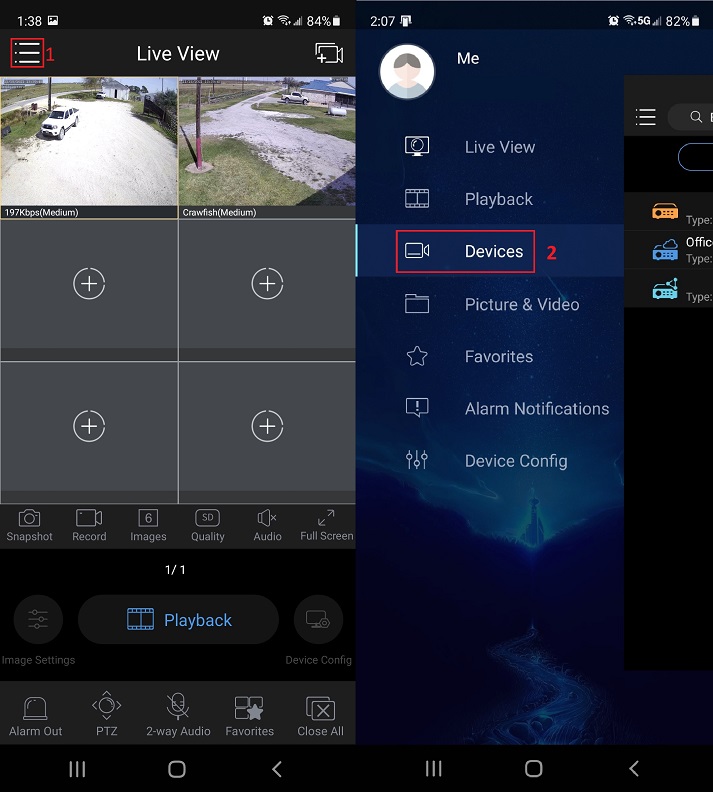713x792 pixels.
Task: Toggle Full Screen view
Action: tap(326, 524)
